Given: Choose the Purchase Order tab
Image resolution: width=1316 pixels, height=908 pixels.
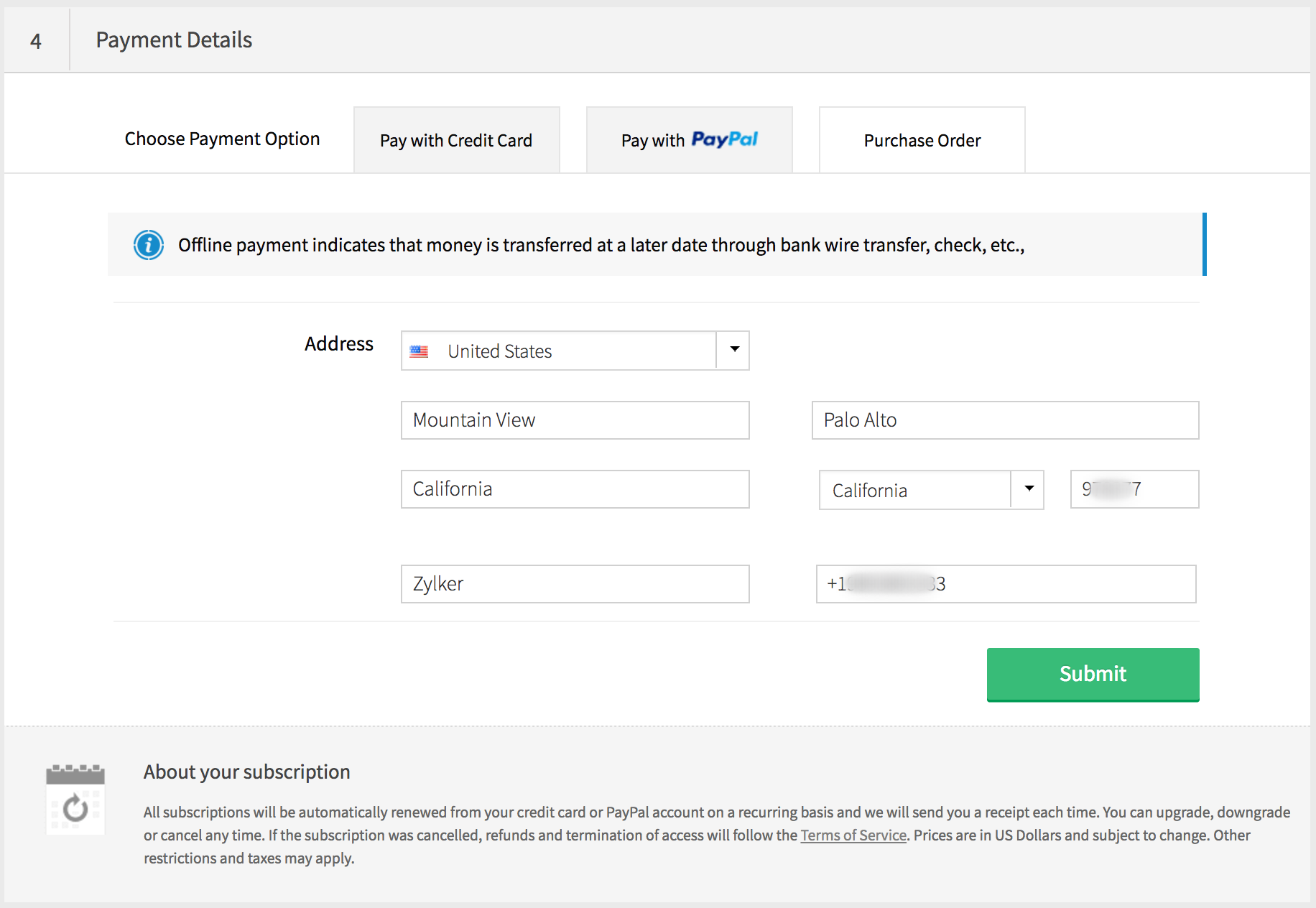Looking at the screenshot, I should tap(922, 140).
